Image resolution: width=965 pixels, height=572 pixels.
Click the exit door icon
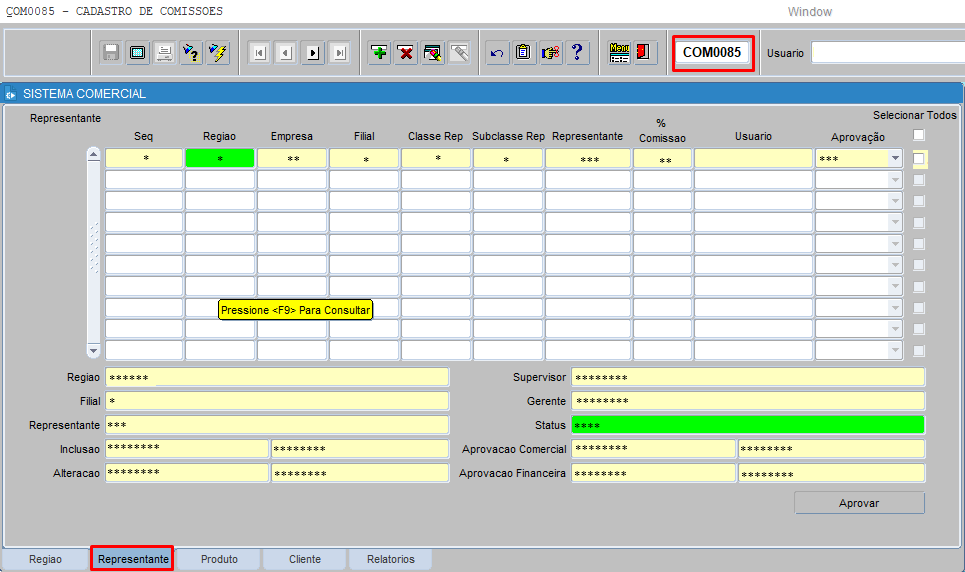pyautogui.click(x=645, y=53)
